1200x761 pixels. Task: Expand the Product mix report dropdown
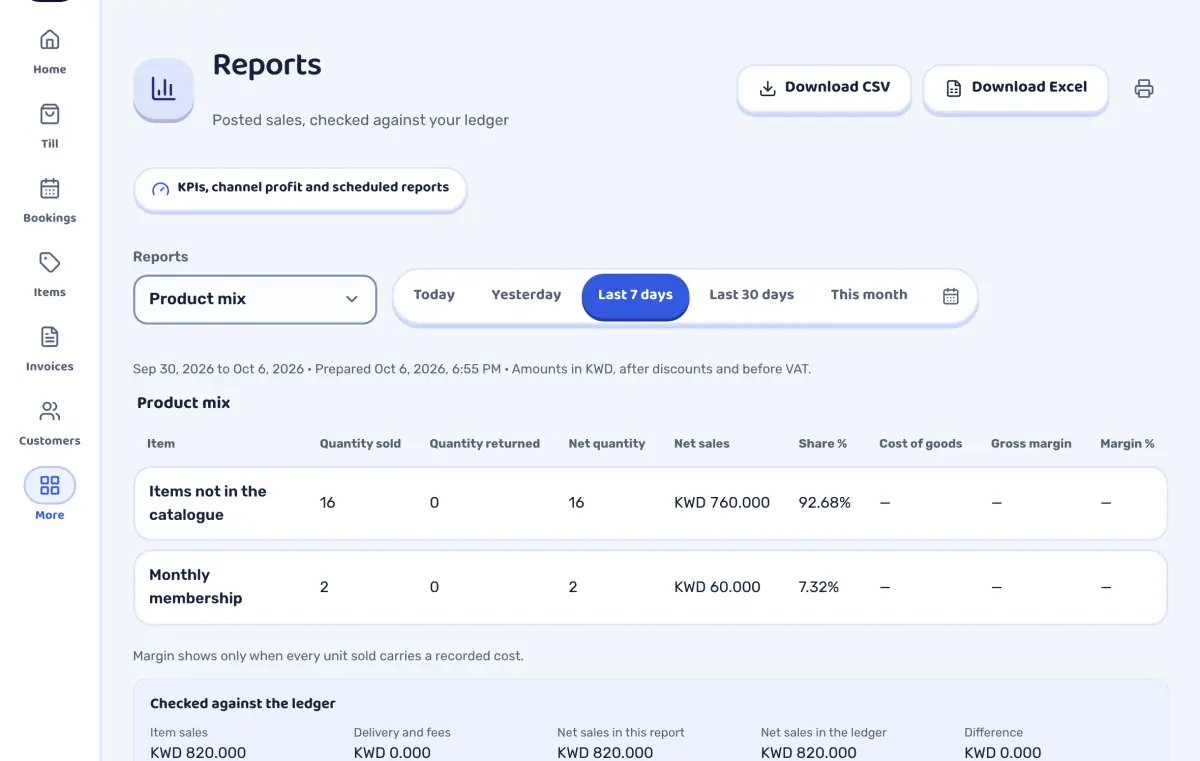click(x=255, y=299)
